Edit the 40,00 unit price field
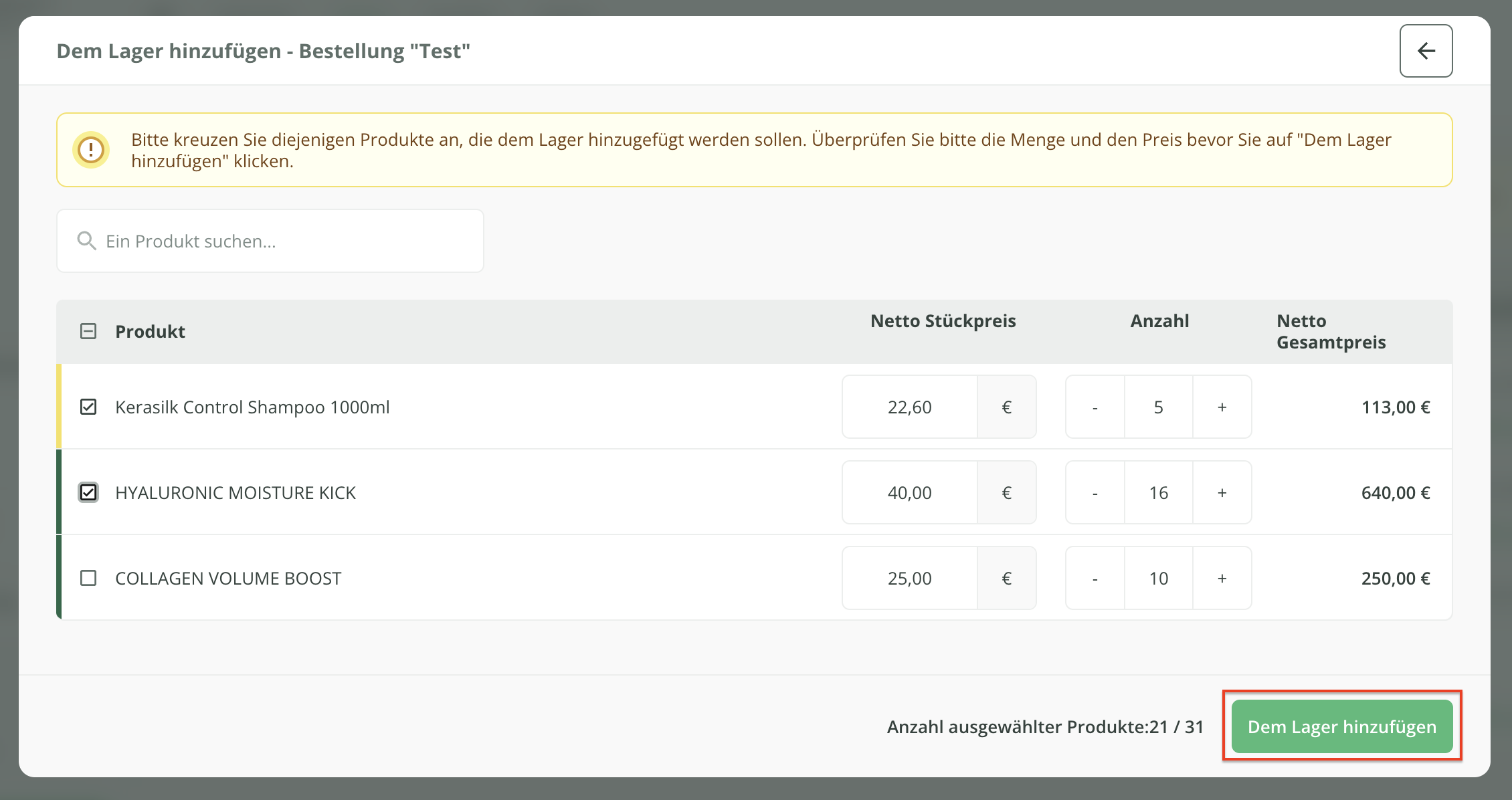1512x800 pixels. [909, 492]
